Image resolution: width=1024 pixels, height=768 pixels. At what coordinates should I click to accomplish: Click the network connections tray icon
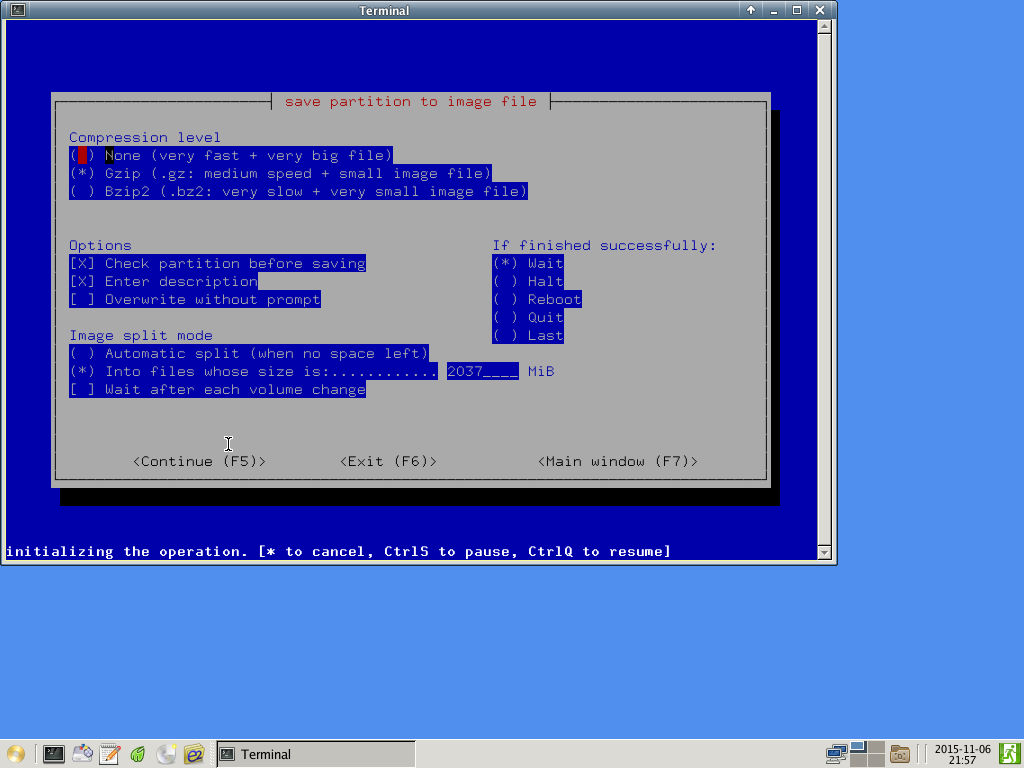[x=836, y=754]
